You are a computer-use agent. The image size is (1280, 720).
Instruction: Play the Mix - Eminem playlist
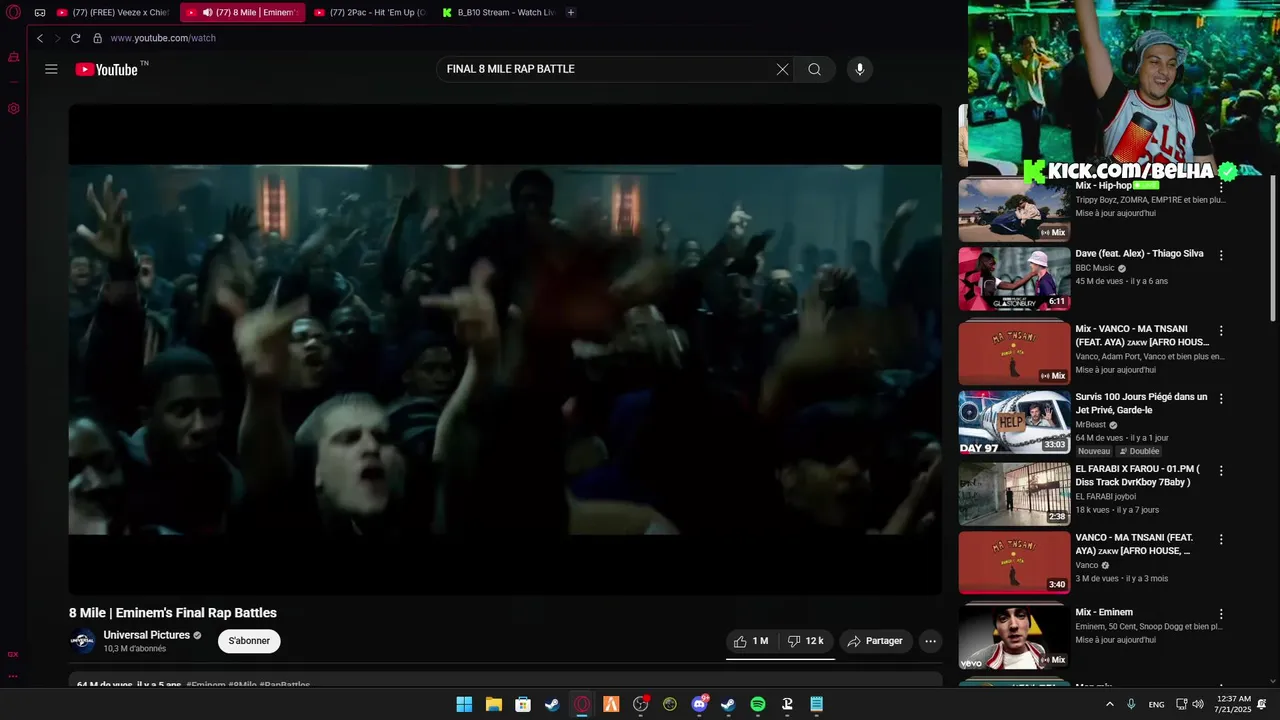pyautogui.click(x=1014, y=636)
